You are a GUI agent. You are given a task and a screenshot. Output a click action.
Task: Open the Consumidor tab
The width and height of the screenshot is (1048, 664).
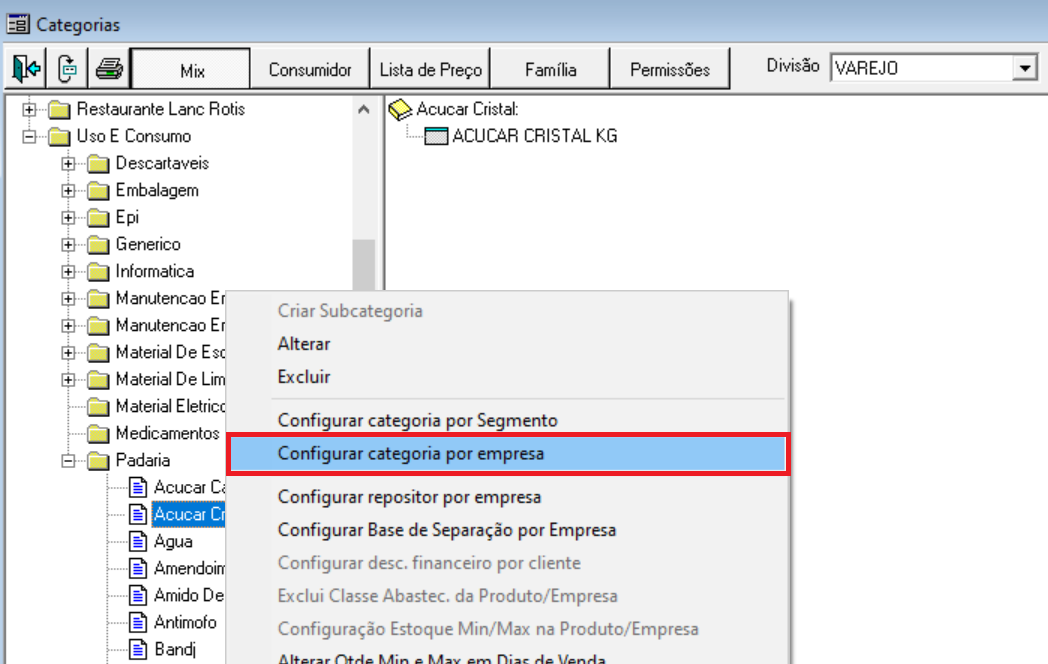310,69
